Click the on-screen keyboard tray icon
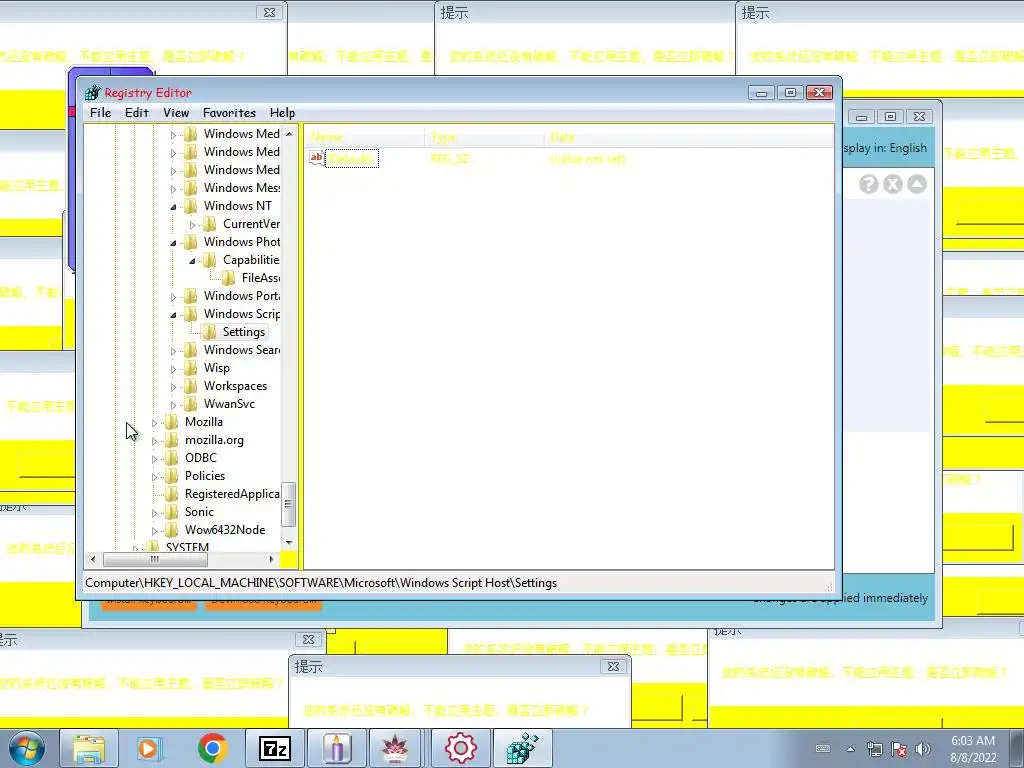Viewport: 1024px width, 768px height. pyautogui.click(x=824, y=749)
